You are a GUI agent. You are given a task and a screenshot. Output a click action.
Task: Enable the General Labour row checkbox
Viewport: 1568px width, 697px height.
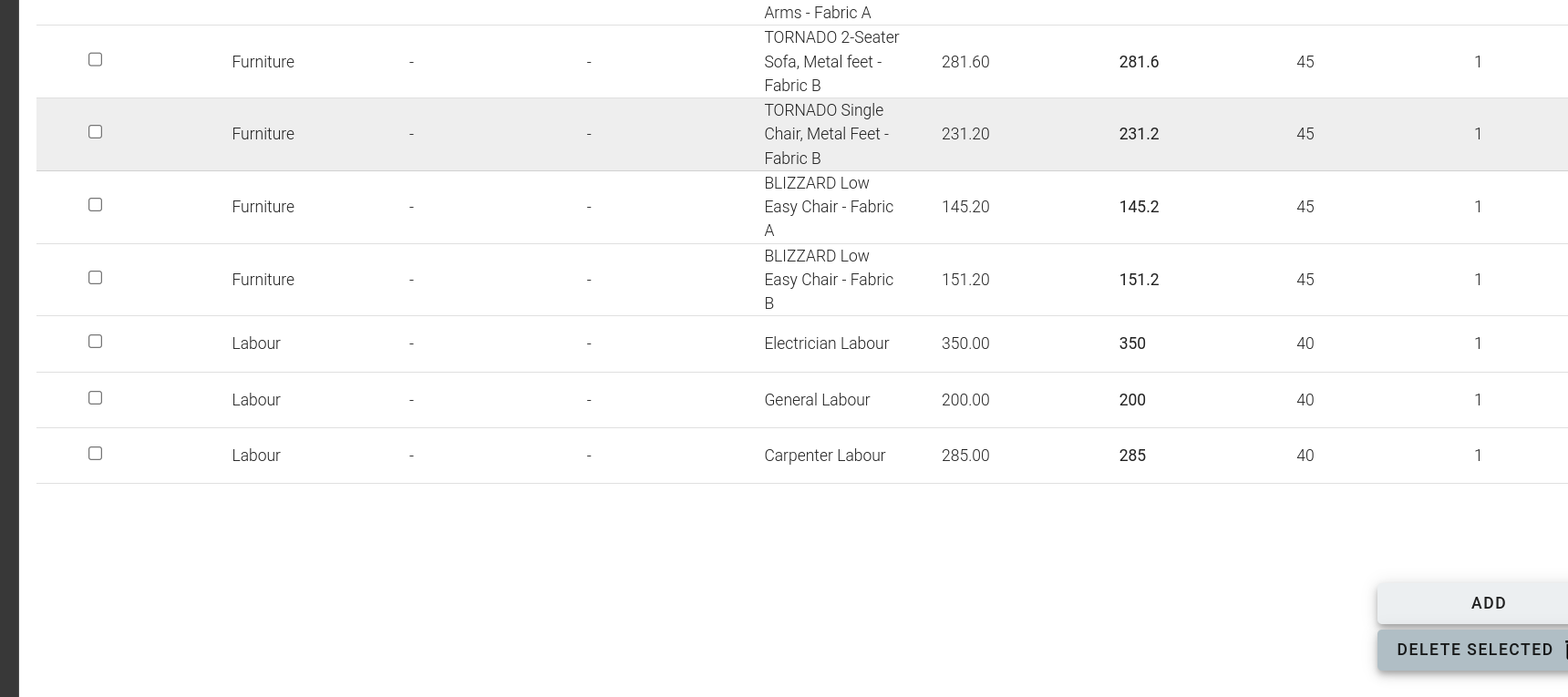[95, 398]
